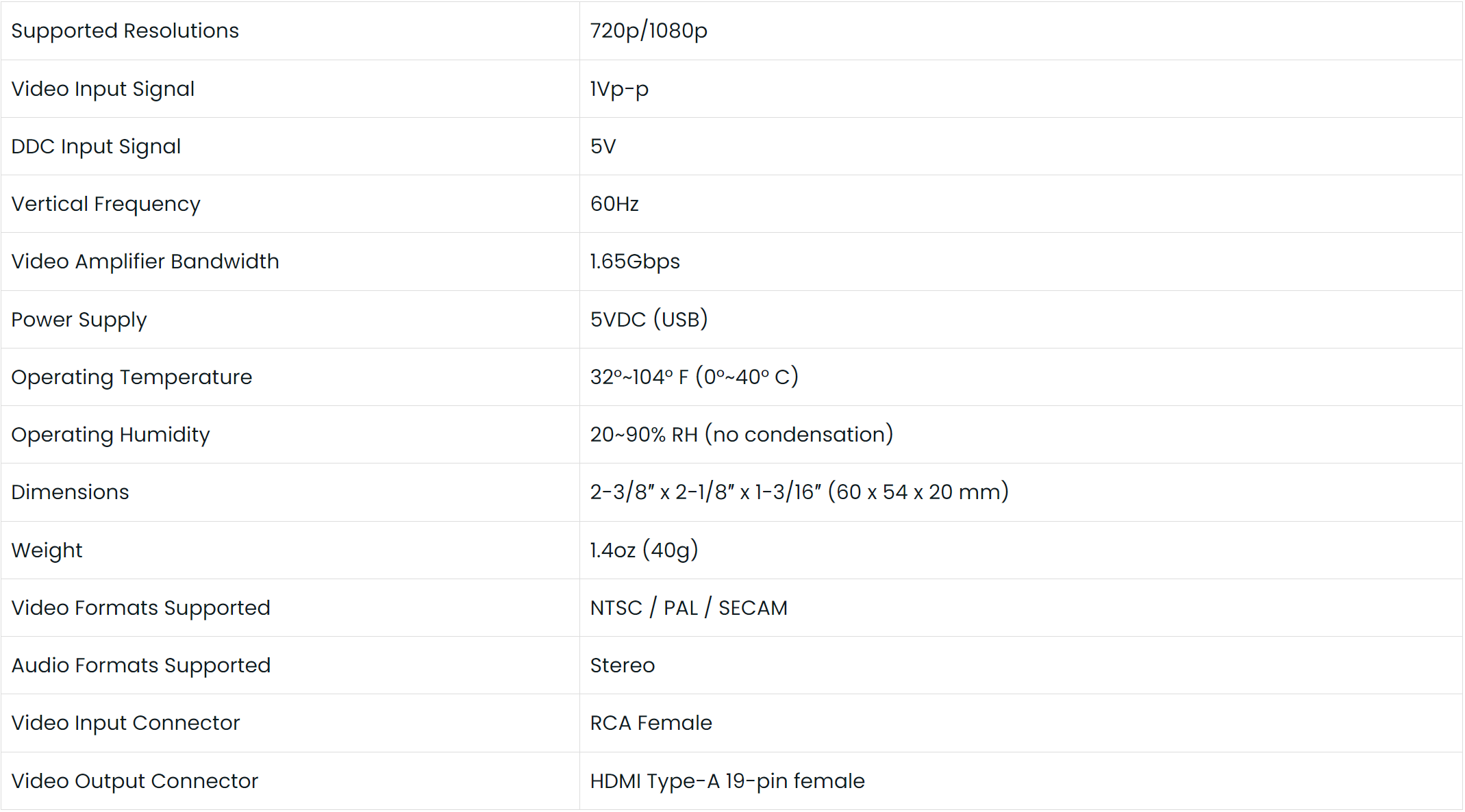Click the Video Amplifier Bandwidth label

(x=145, y=262)
